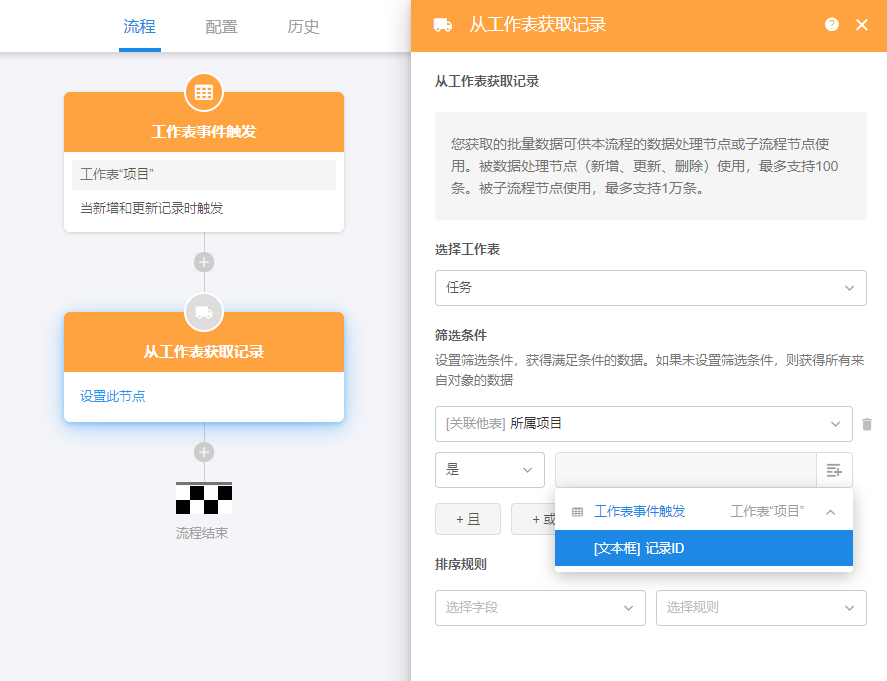Click the flow end checkered flag

point(204,498)
